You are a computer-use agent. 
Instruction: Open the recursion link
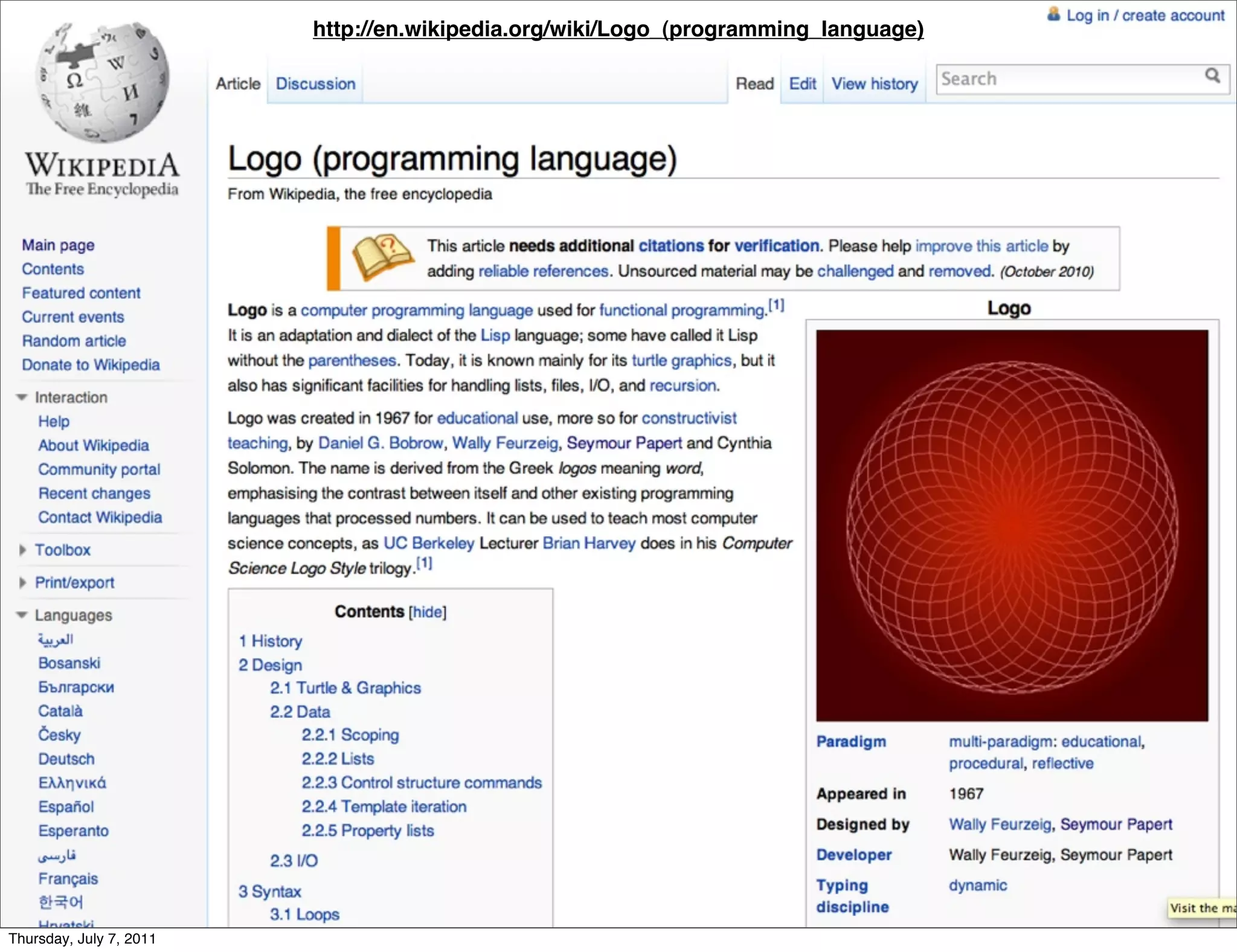tap(683, 385)
